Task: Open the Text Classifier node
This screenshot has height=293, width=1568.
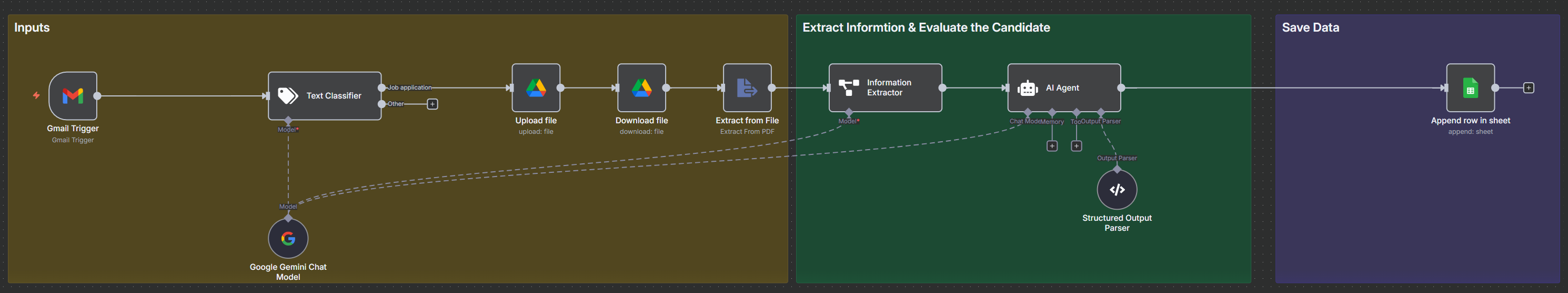Action: [x=325, y=95]
